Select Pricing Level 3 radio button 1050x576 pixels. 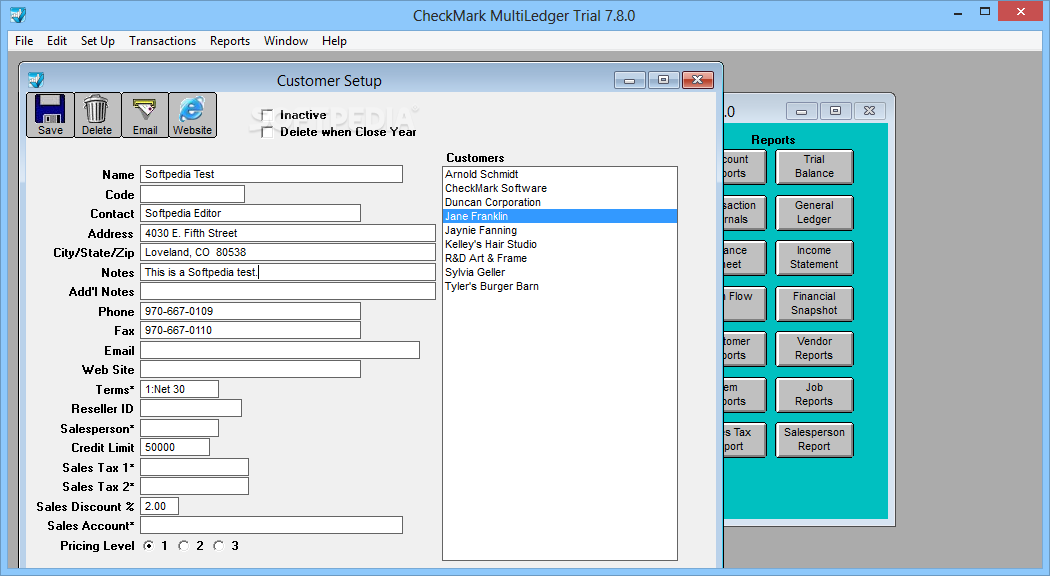click(218, 546)
